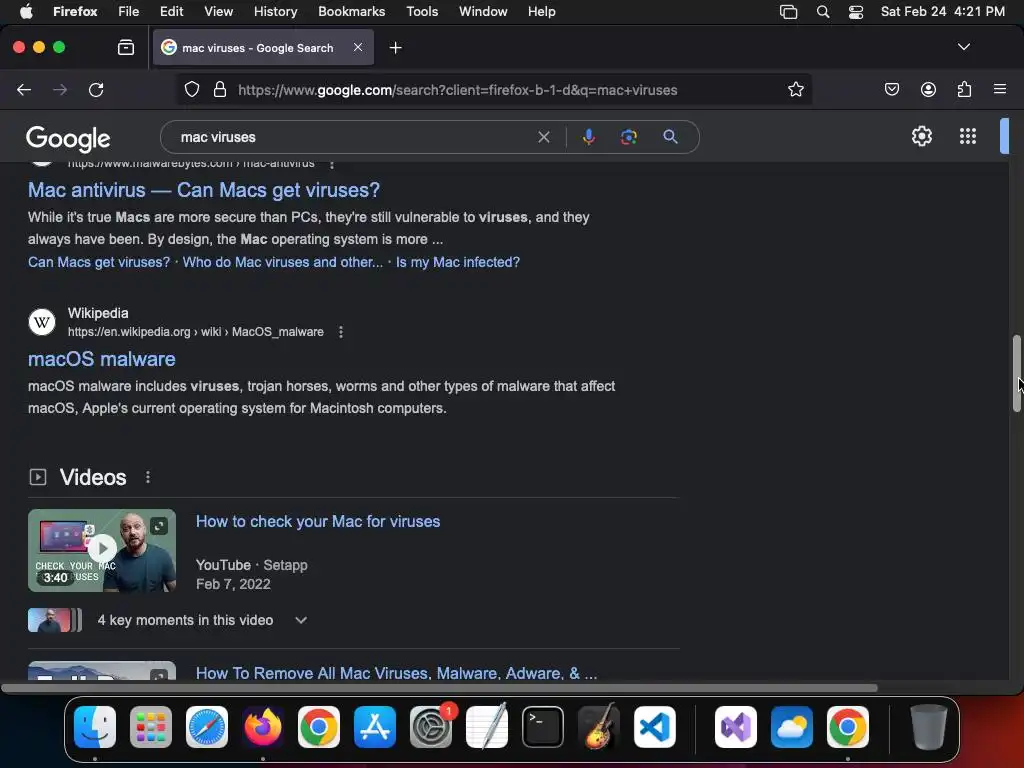This screenshot has width=1024, height=768.
Task: Open macOS Control Center
Action: [856, 12]
